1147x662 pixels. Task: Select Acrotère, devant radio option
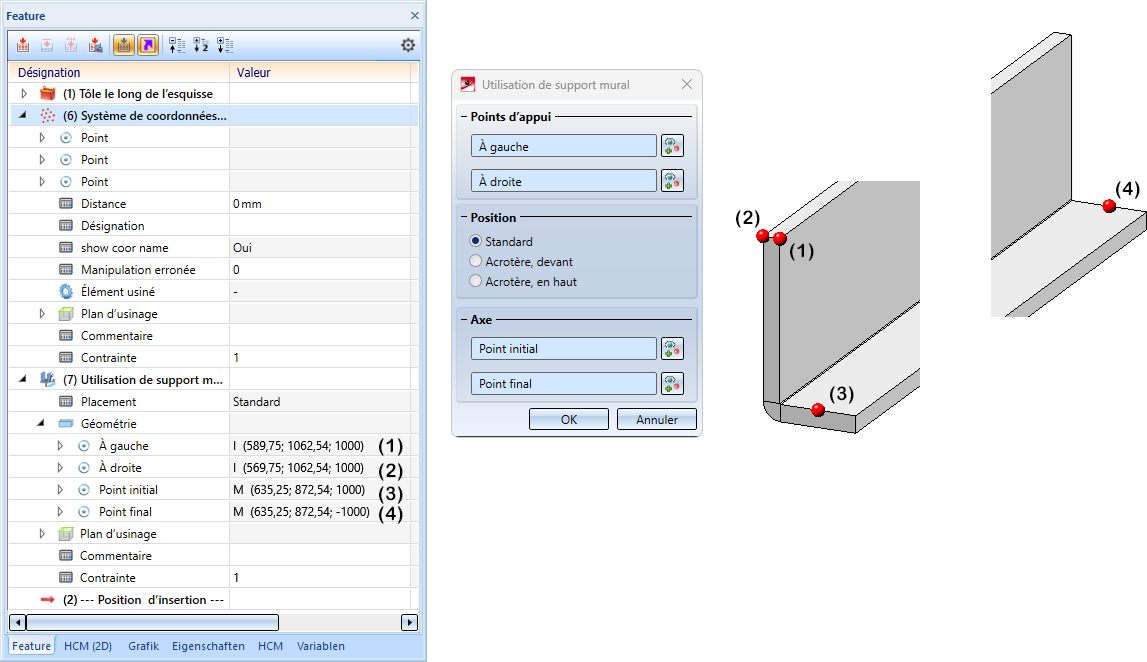point(475,261)
